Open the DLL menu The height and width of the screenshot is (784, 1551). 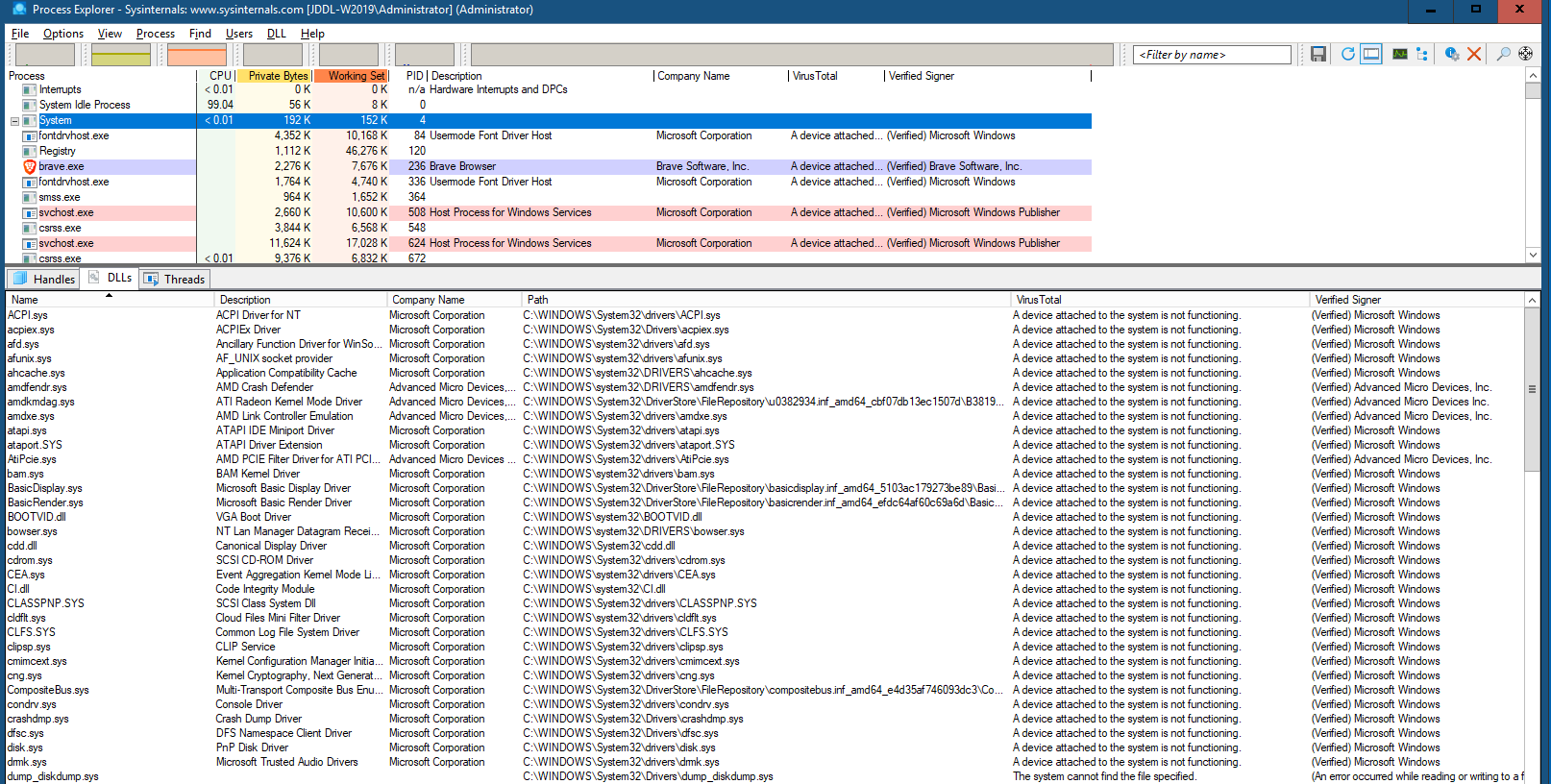pos(277,34)
